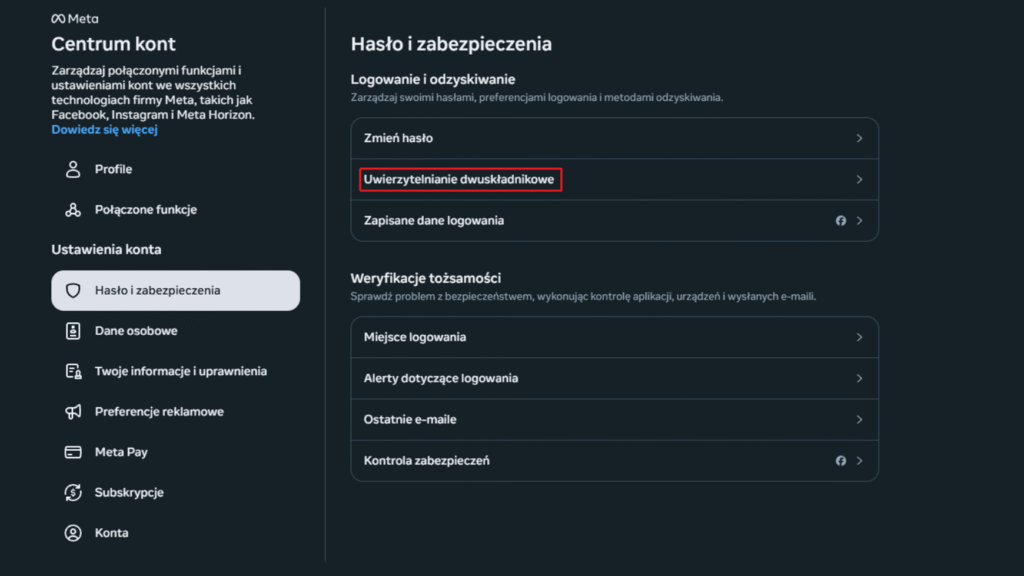The width and height of the screenshot is (1024, 576).
Task: Click the Facebook icon beside Zapisane dane logowania
Action: (x=841, y=220)
